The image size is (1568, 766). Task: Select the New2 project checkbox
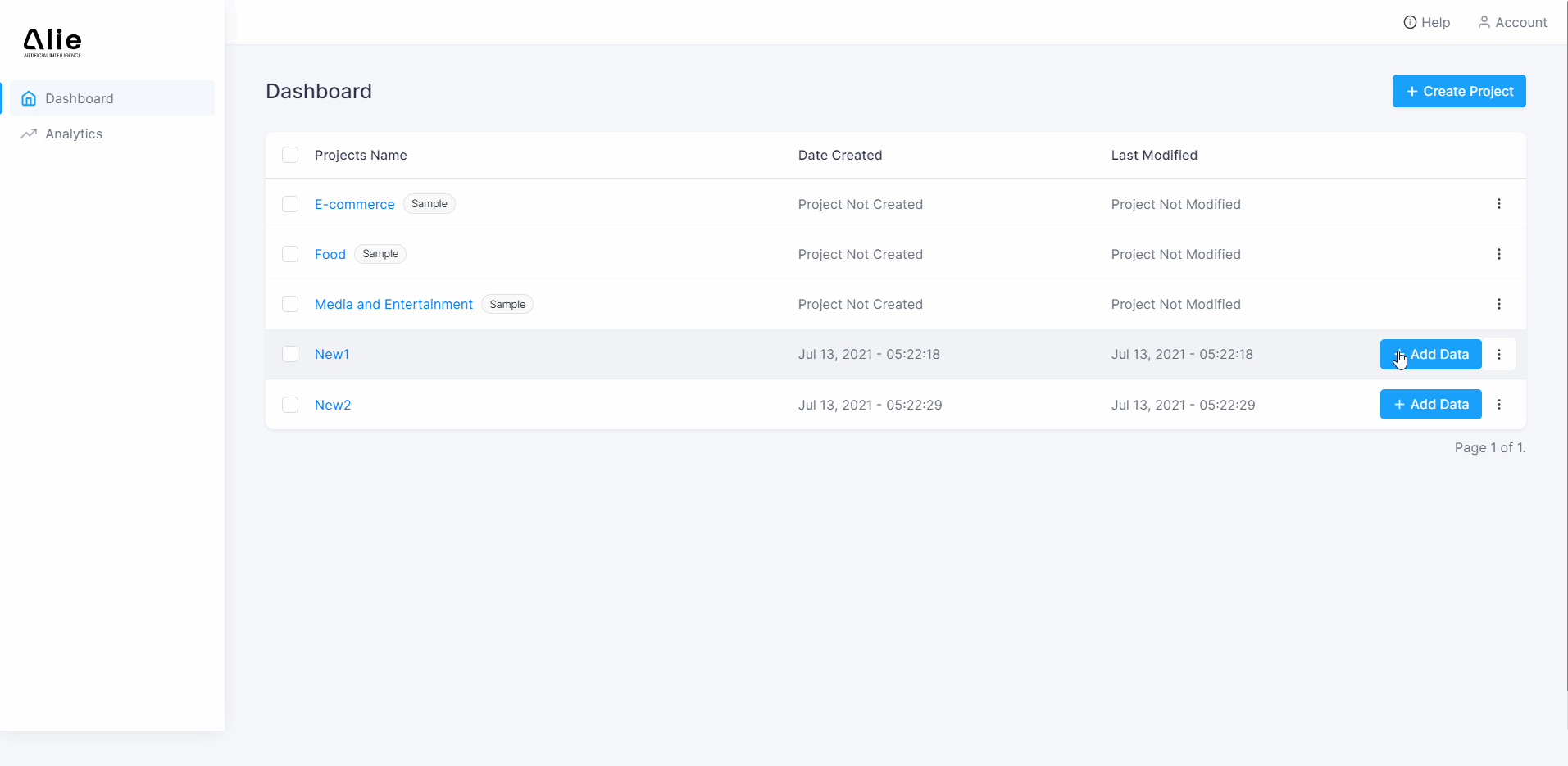(290, 405)
